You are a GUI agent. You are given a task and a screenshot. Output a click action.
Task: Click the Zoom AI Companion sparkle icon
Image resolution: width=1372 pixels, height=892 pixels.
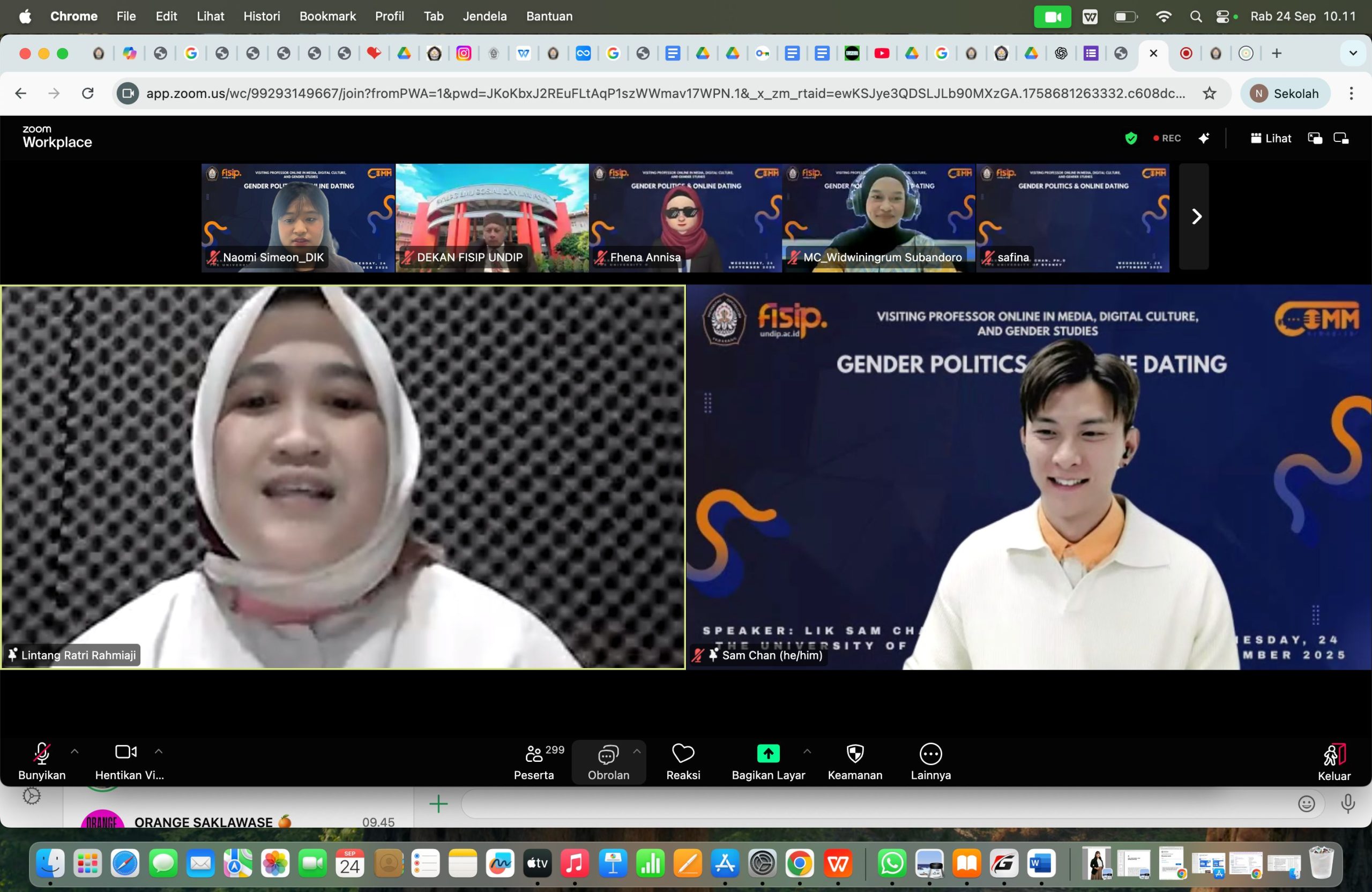pyautogui.click(x=1204, y=138)
